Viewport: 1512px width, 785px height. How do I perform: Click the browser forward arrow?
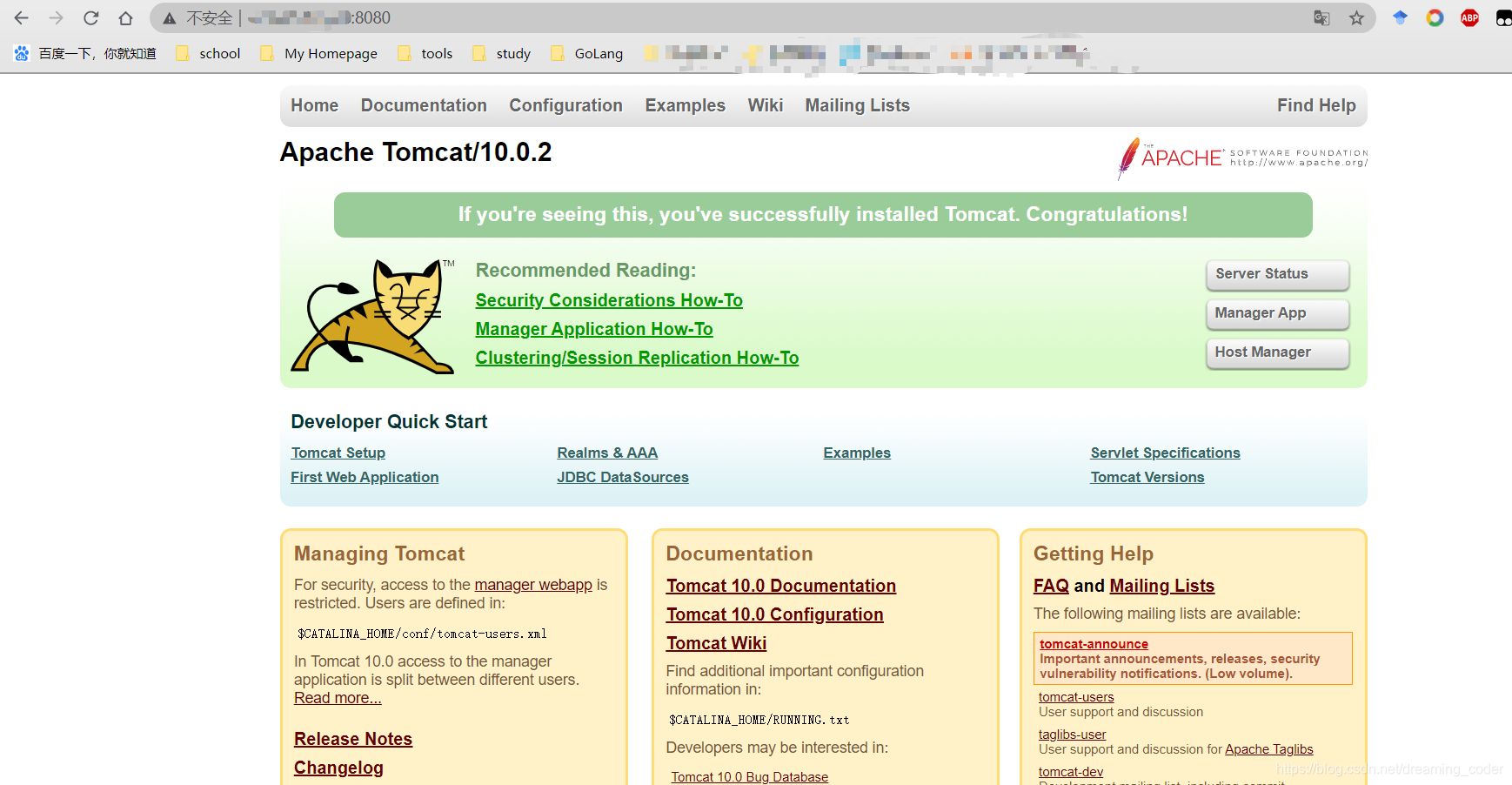coord(57,17)
